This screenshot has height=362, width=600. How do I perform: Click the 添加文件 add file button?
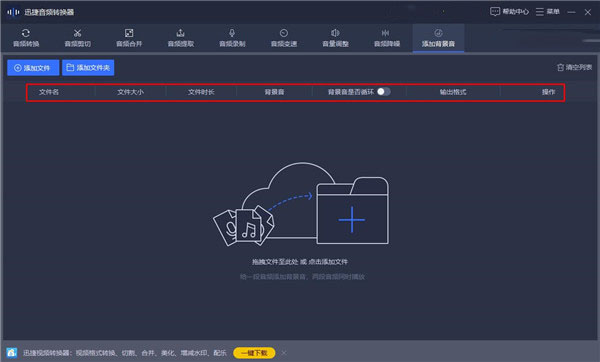click(x=33, y=68)
